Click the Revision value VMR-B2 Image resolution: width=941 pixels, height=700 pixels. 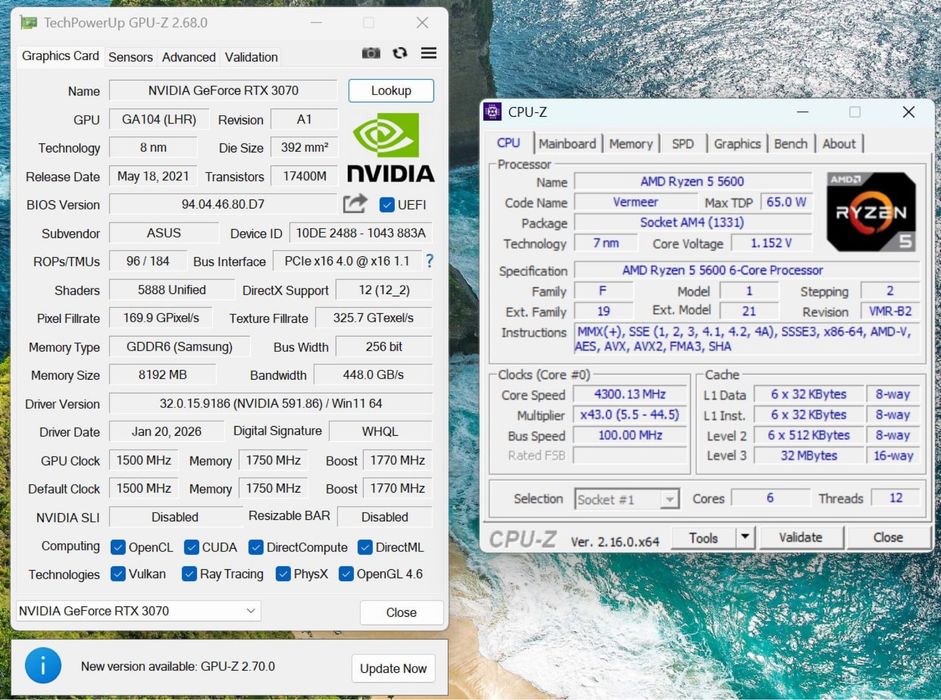click(x=890, y=312)
